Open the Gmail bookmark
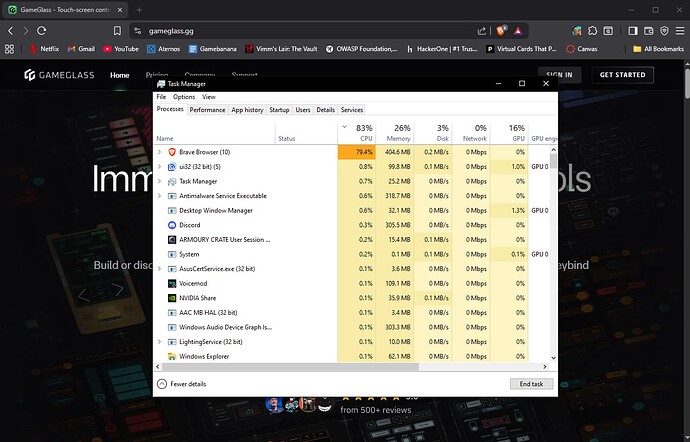The height and width of the screenshot is (442, 690). click(x=81, y=49)
